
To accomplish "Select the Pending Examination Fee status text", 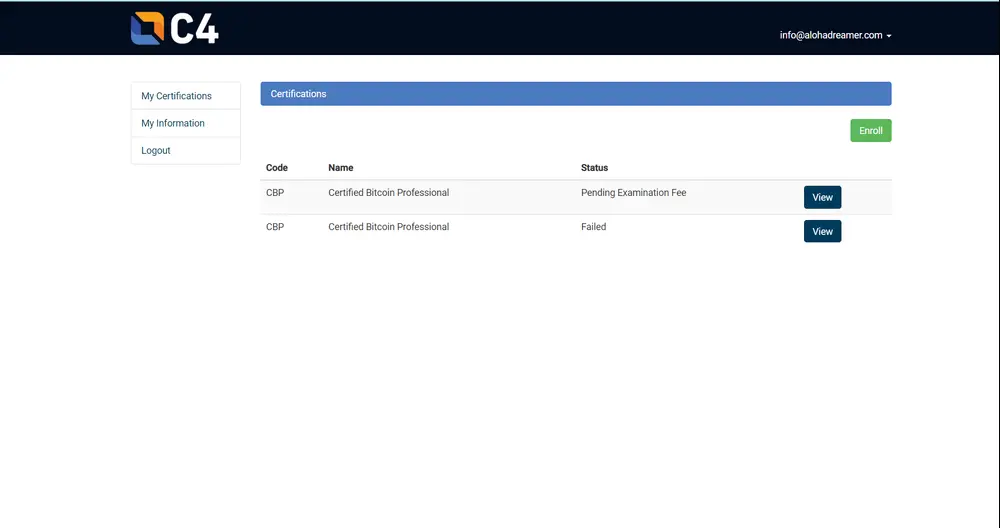I will (x=633, y=193).
